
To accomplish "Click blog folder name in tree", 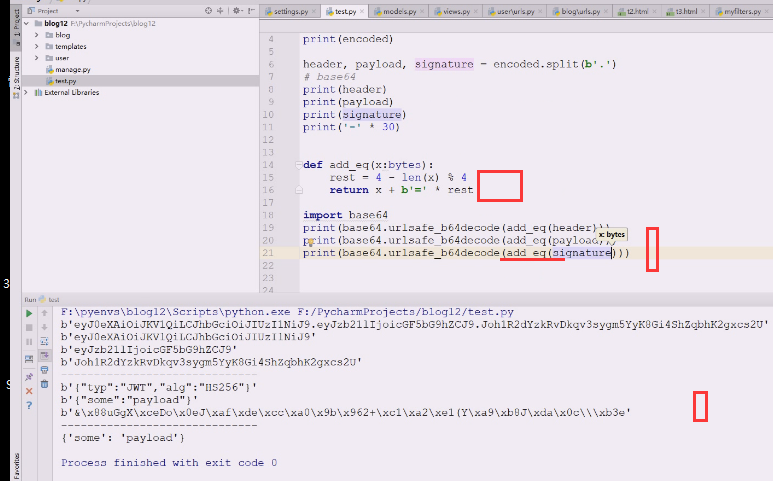I will click(63, 35).
